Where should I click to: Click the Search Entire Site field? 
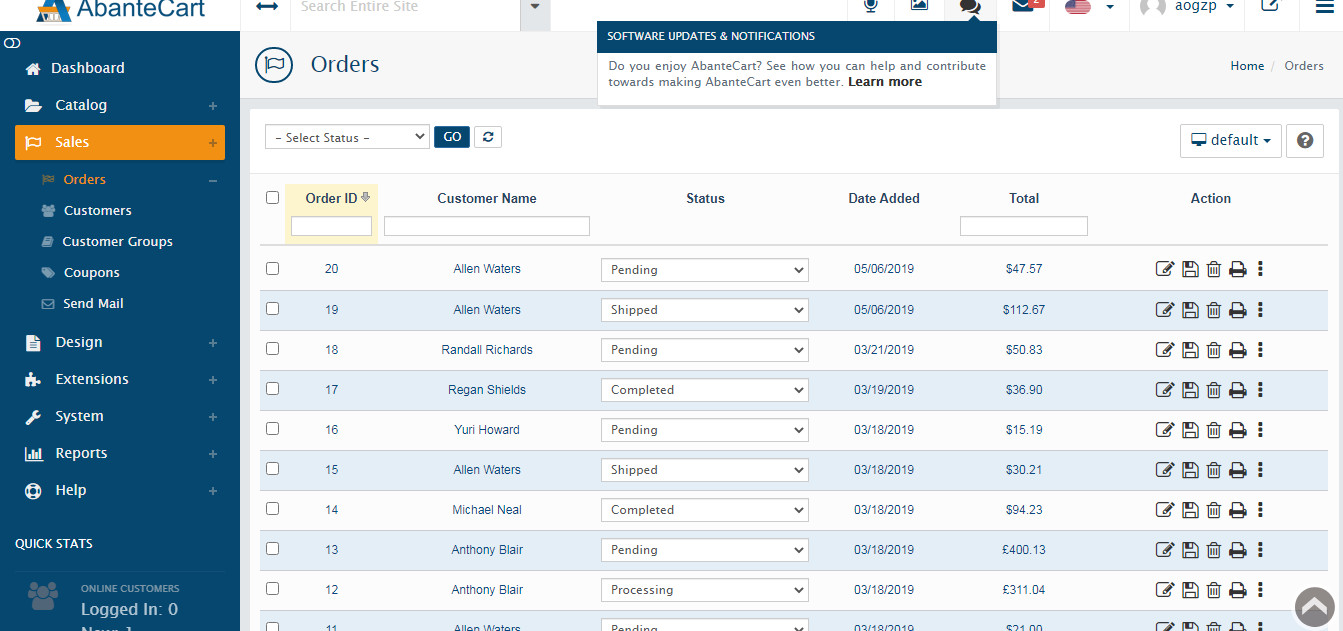(x=405, y=7)
